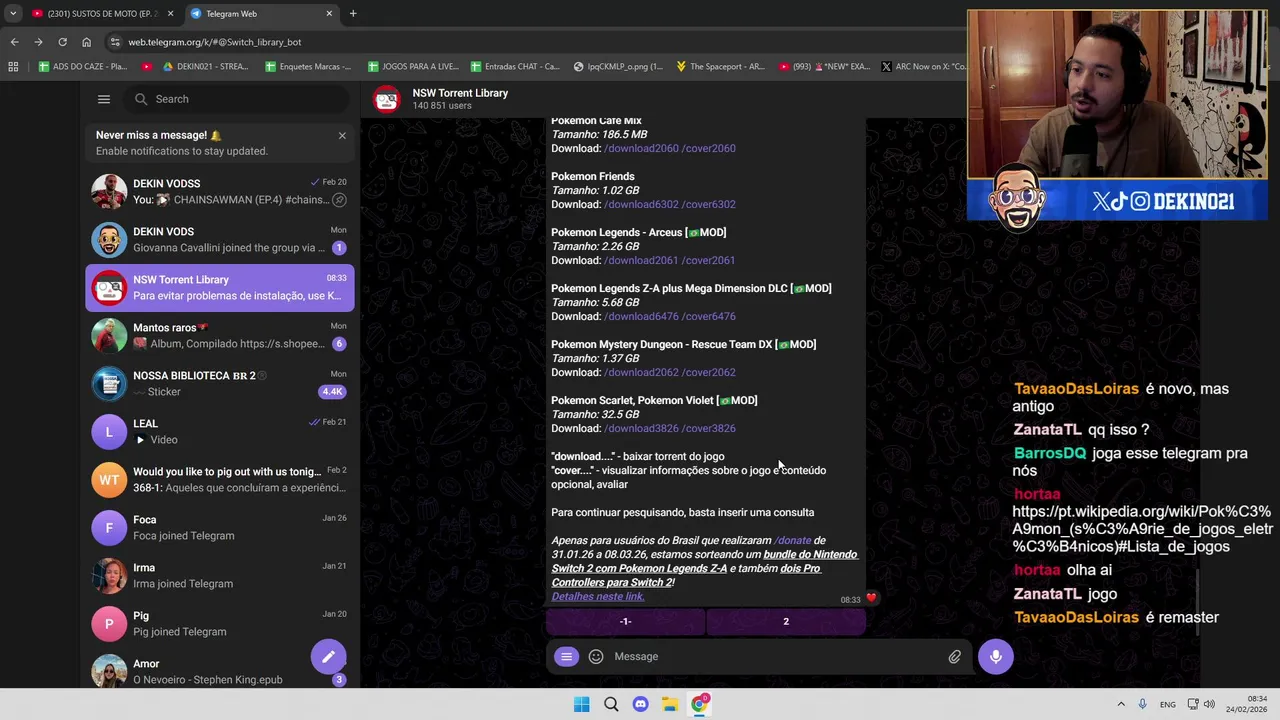1280x720 pixels.
Task: Dismiss the notifications banner
Action: click(342, 135)
